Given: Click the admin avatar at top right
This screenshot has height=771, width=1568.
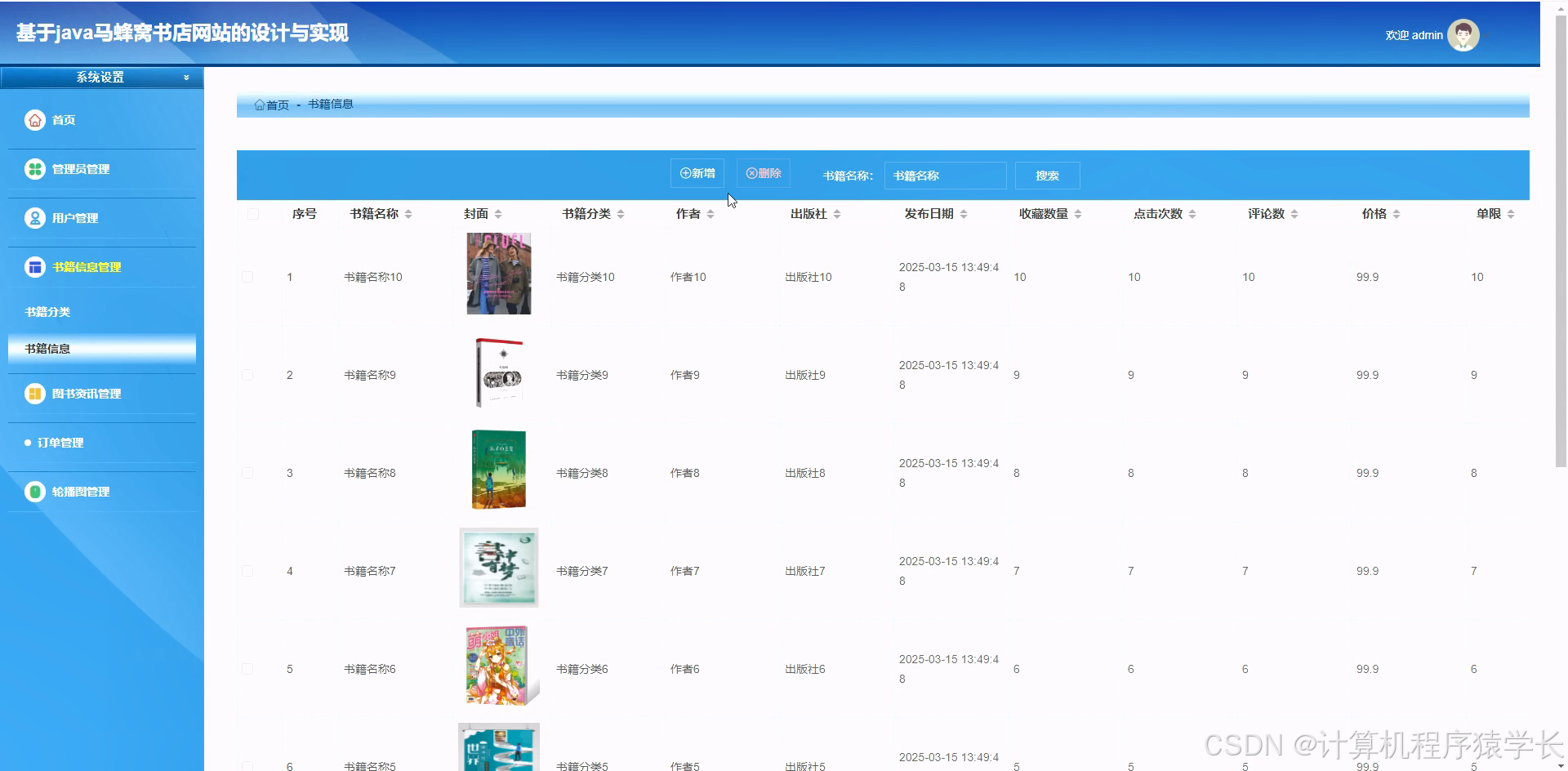Looking at the screenshot, I should pyautogui.click(x=1463, y=35).
